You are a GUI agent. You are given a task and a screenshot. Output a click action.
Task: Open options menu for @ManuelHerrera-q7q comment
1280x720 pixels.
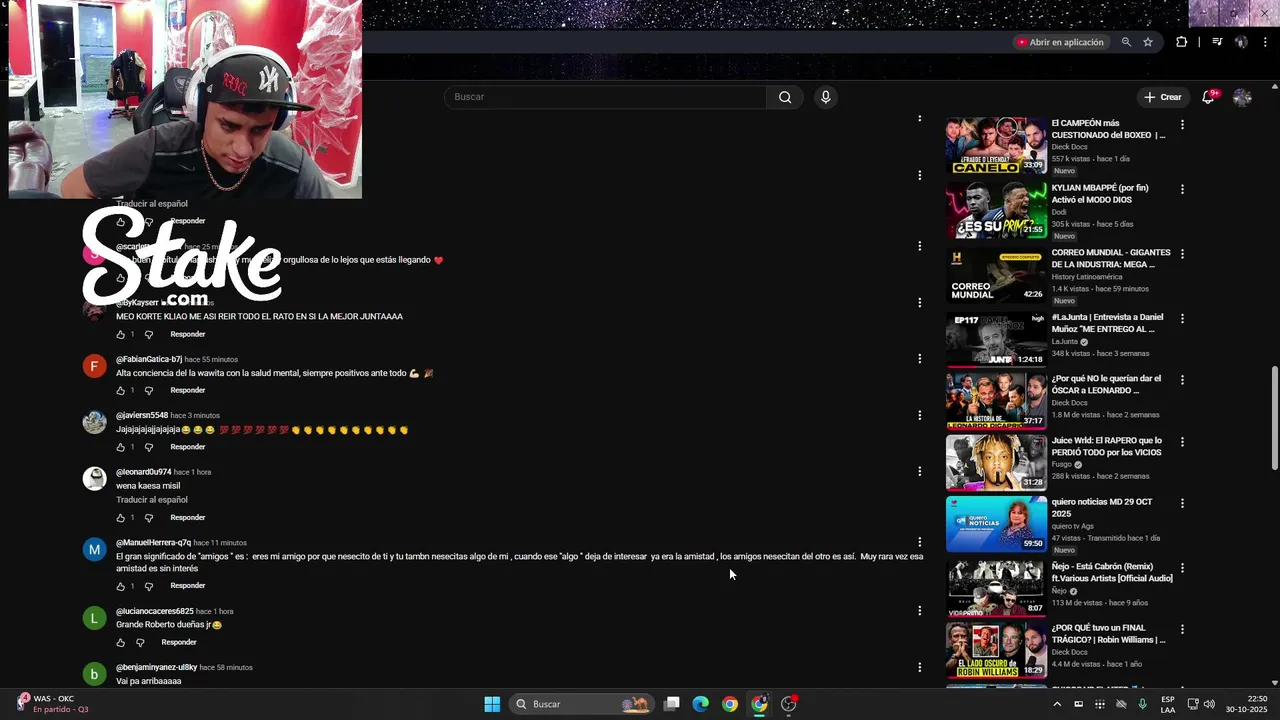pos(920,542)
